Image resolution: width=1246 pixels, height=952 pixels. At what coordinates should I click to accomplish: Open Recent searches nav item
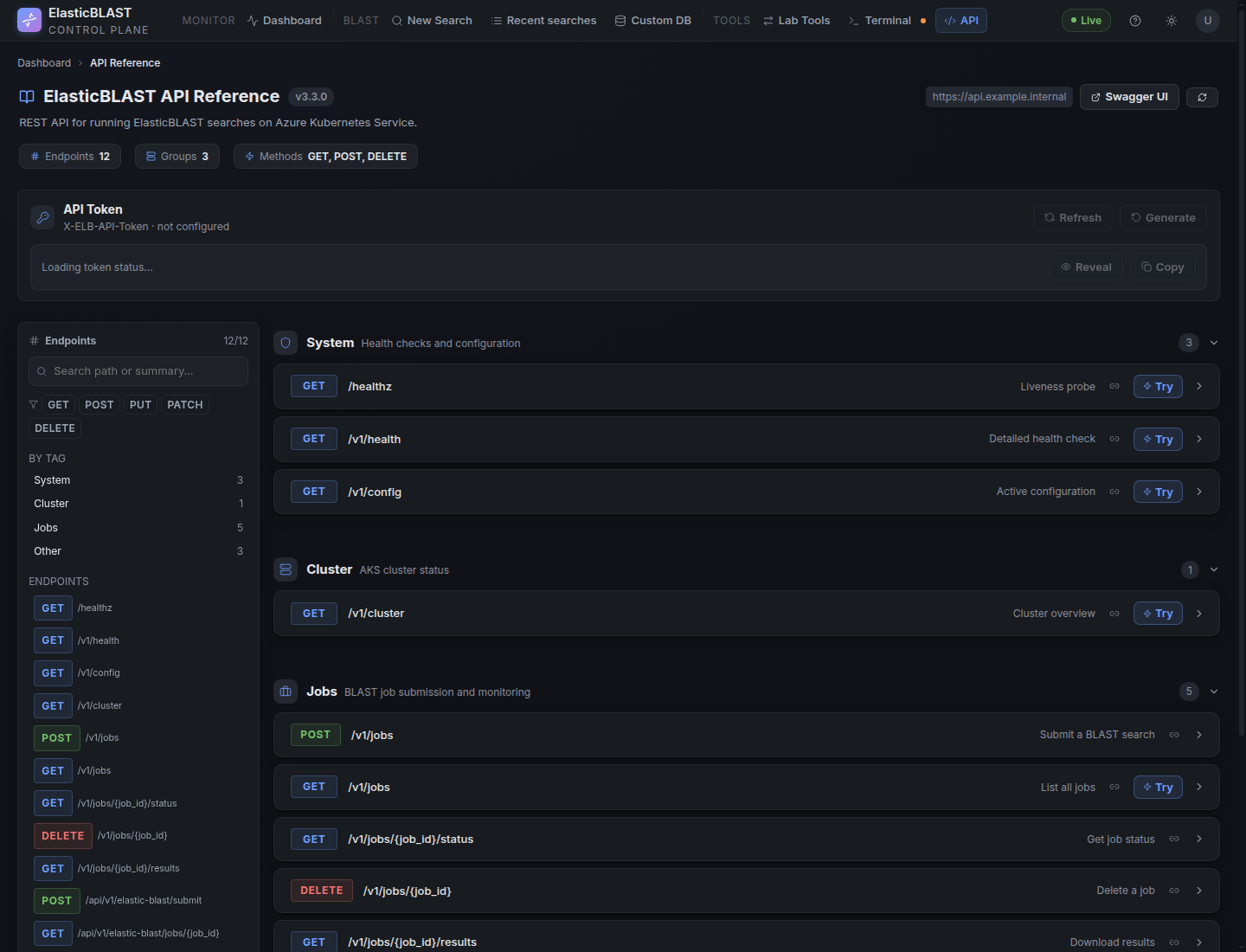pyautogui.click(x=543, y=21)
